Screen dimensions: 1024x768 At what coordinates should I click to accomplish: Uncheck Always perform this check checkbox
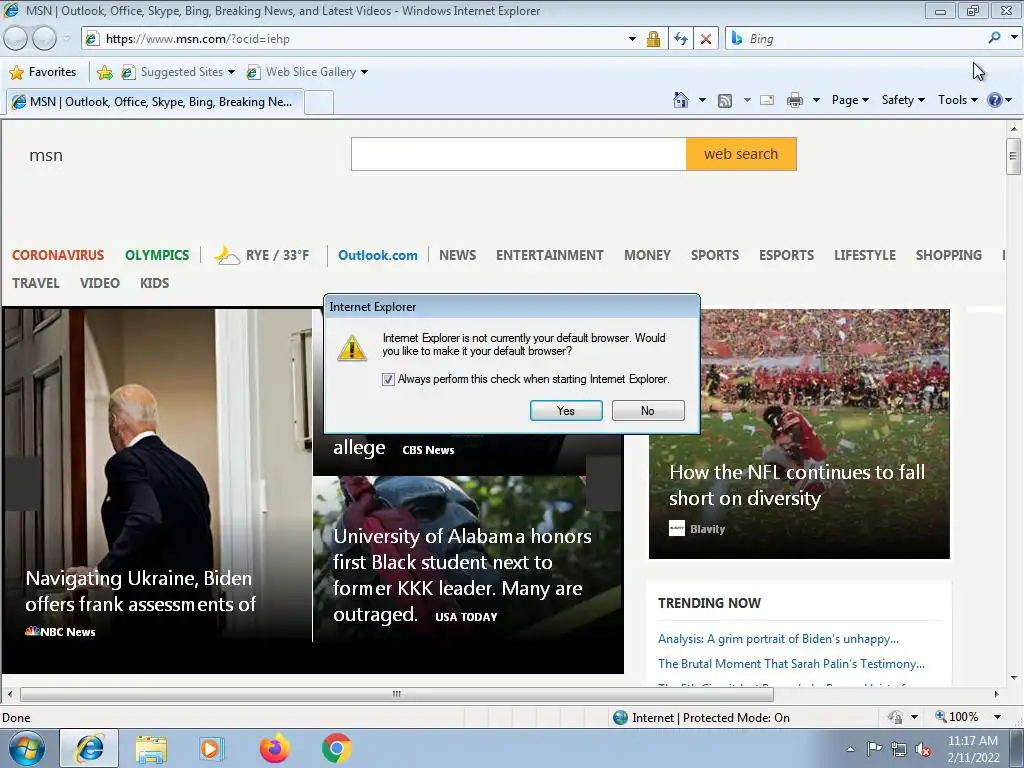[x=388, y=379]
